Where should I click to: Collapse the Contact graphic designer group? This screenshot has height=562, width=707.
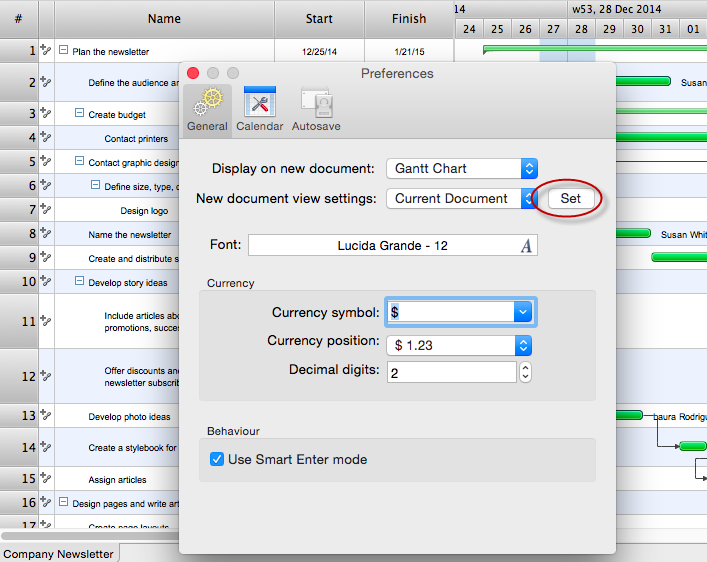coord(79,161)
